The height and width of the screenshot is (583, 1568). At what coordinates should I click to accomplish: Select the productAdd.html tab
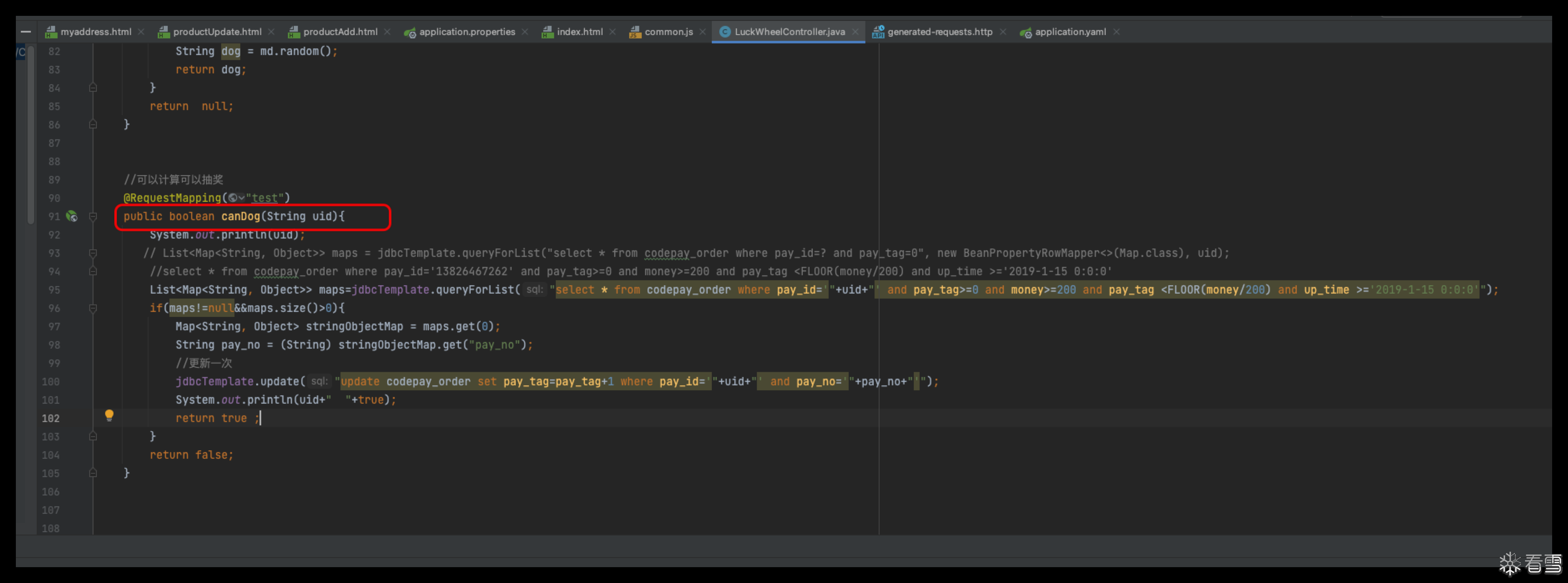(x=340, y=32)
